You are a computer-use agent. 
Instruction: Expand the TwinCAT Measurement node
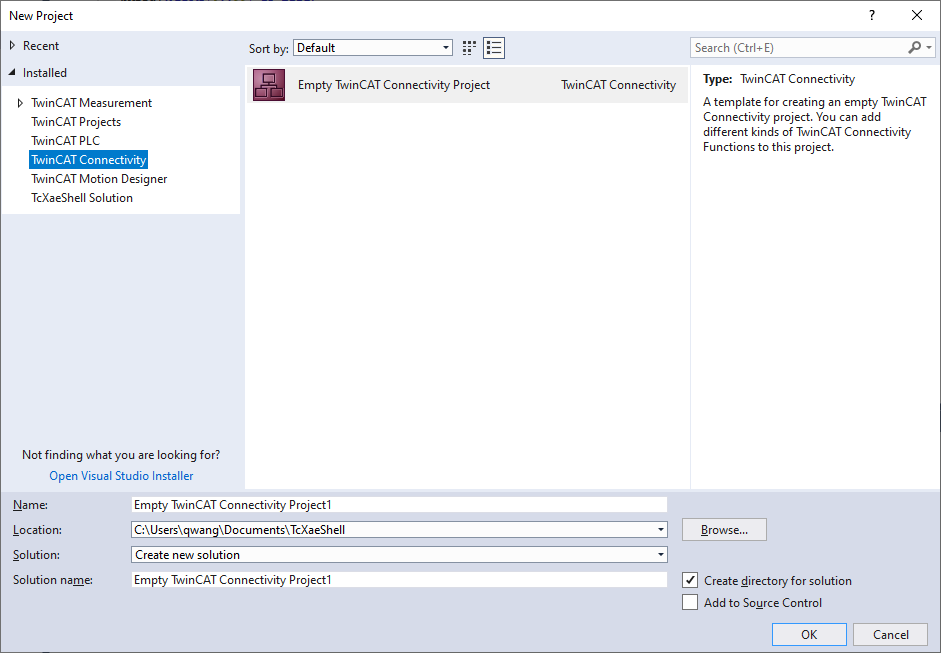click(x=20, y=103)
